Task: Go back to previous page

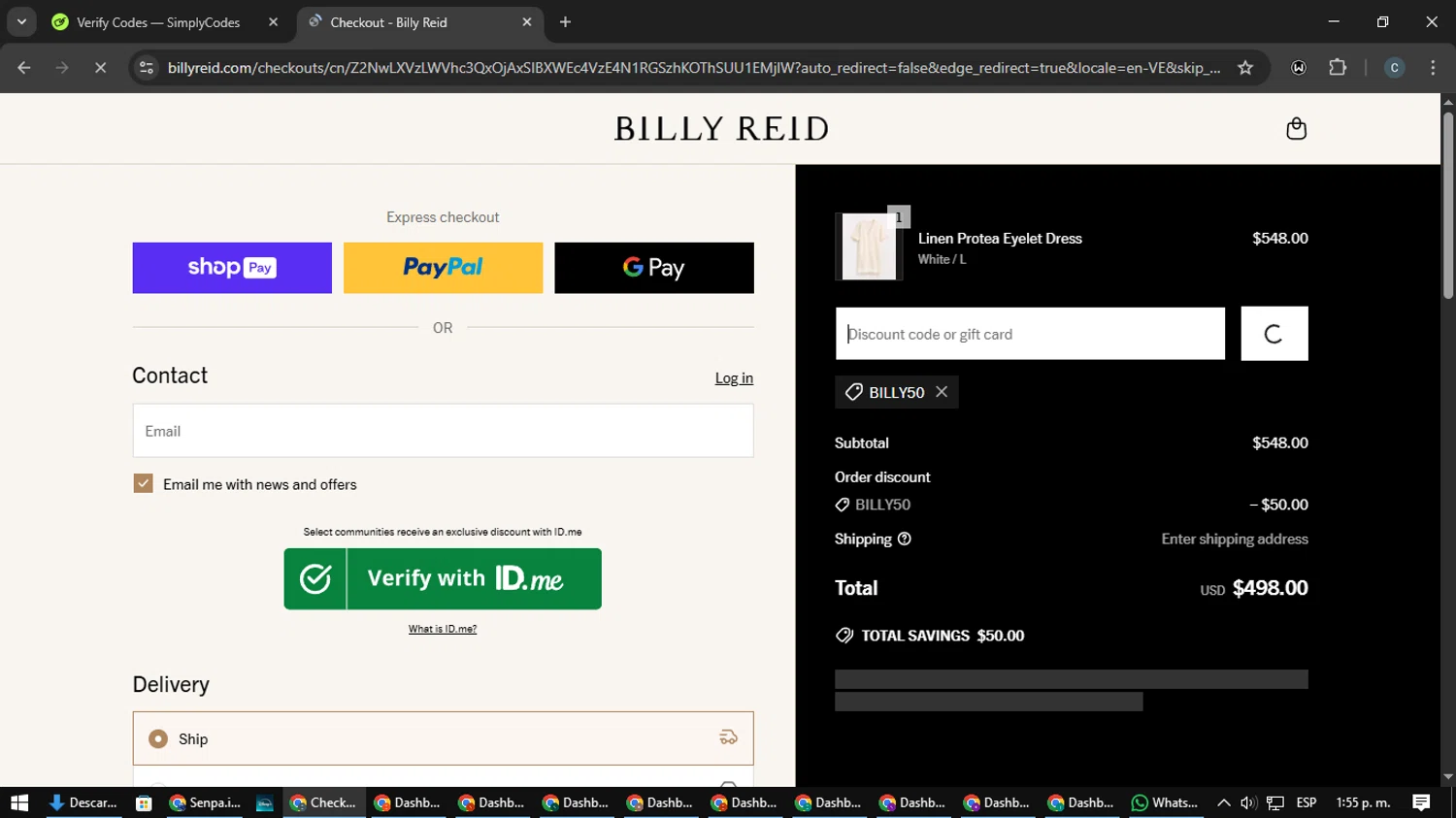Action: 24,68
